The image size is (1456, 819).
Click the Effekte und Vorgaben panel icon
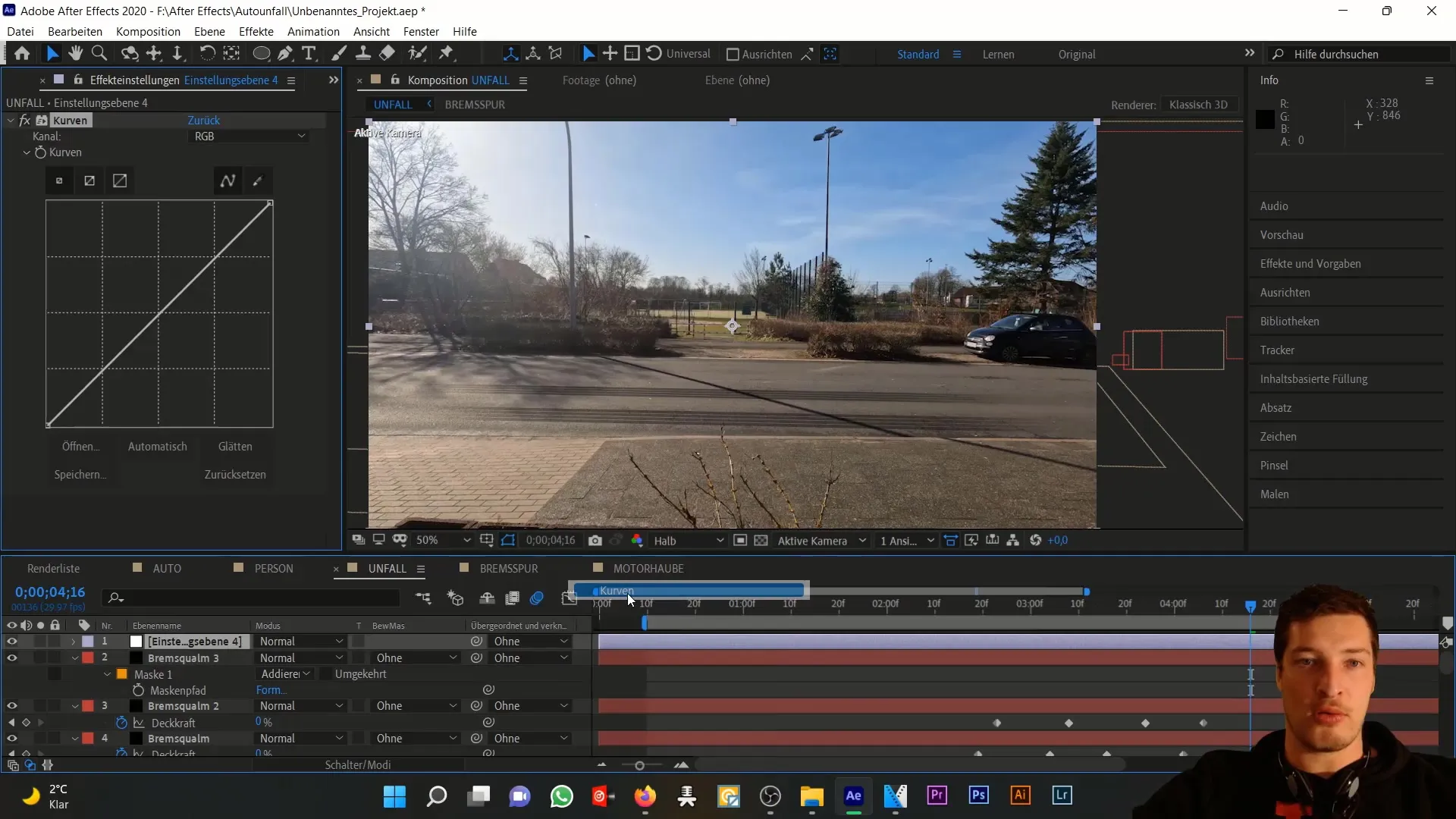(x=1310, y=263)
